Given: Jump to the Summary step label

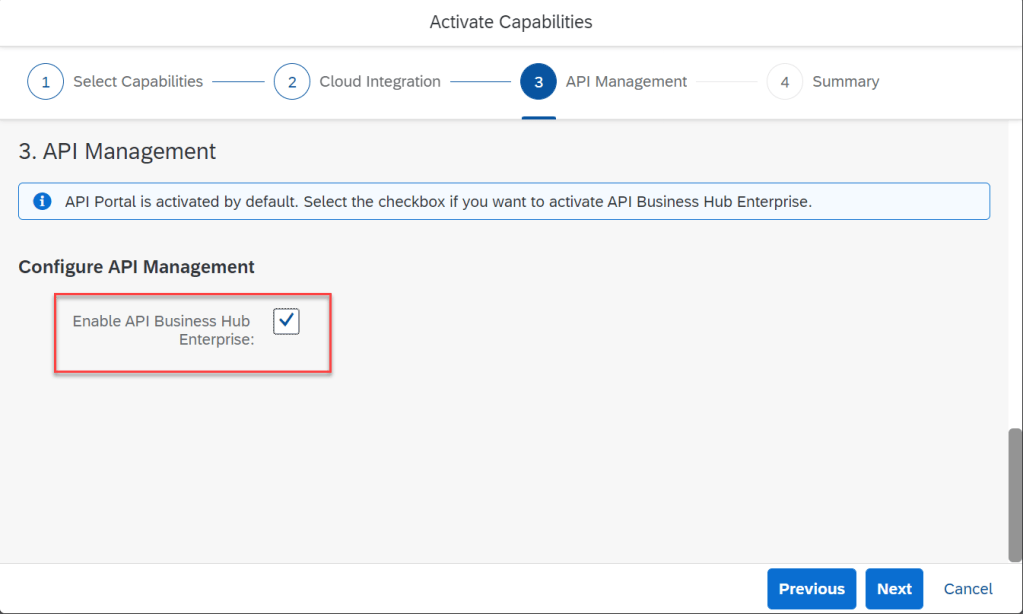Looking at the screenshot, I should pos(845,82).
